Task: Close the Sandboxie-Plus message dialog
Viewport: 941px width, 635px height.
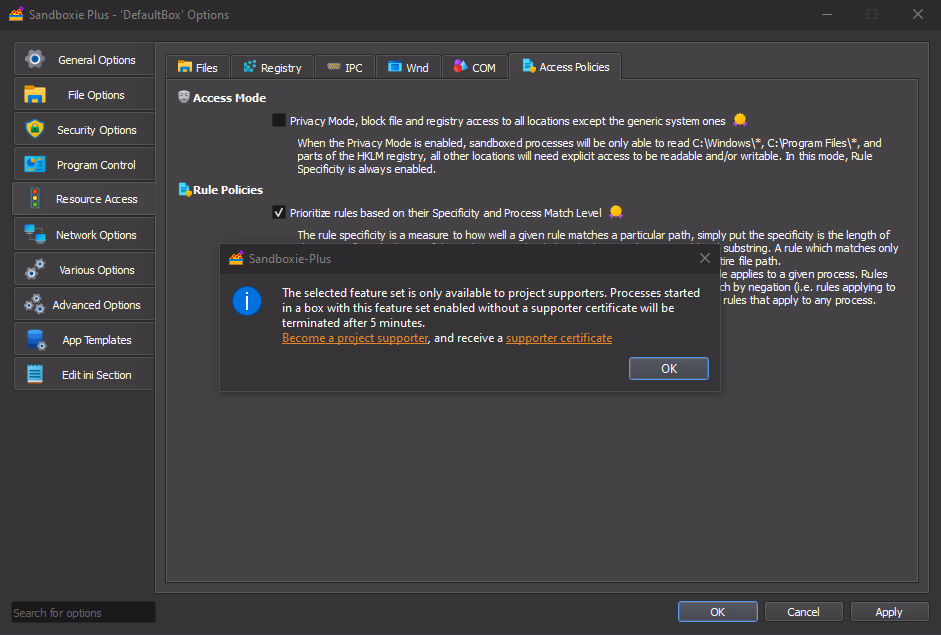Action: (705, 258)
